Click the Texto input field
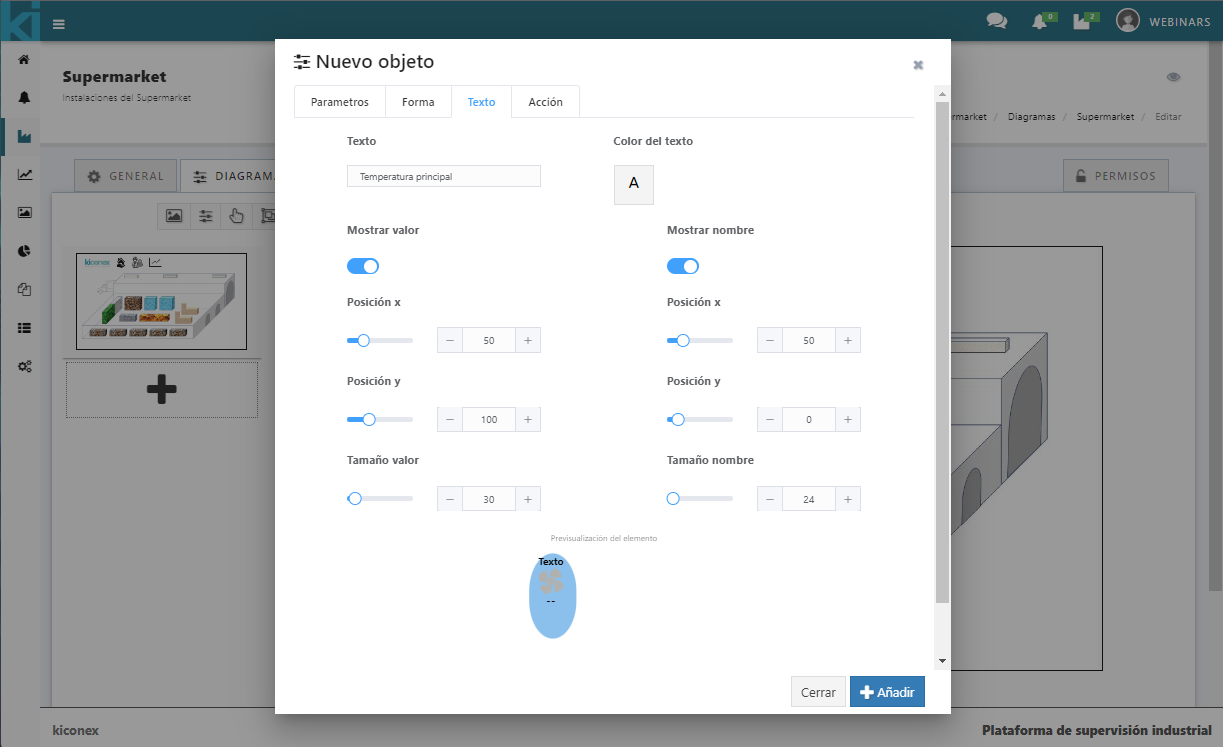The image size is (1223, 747). pyautogui.click(x=444, y=176)
